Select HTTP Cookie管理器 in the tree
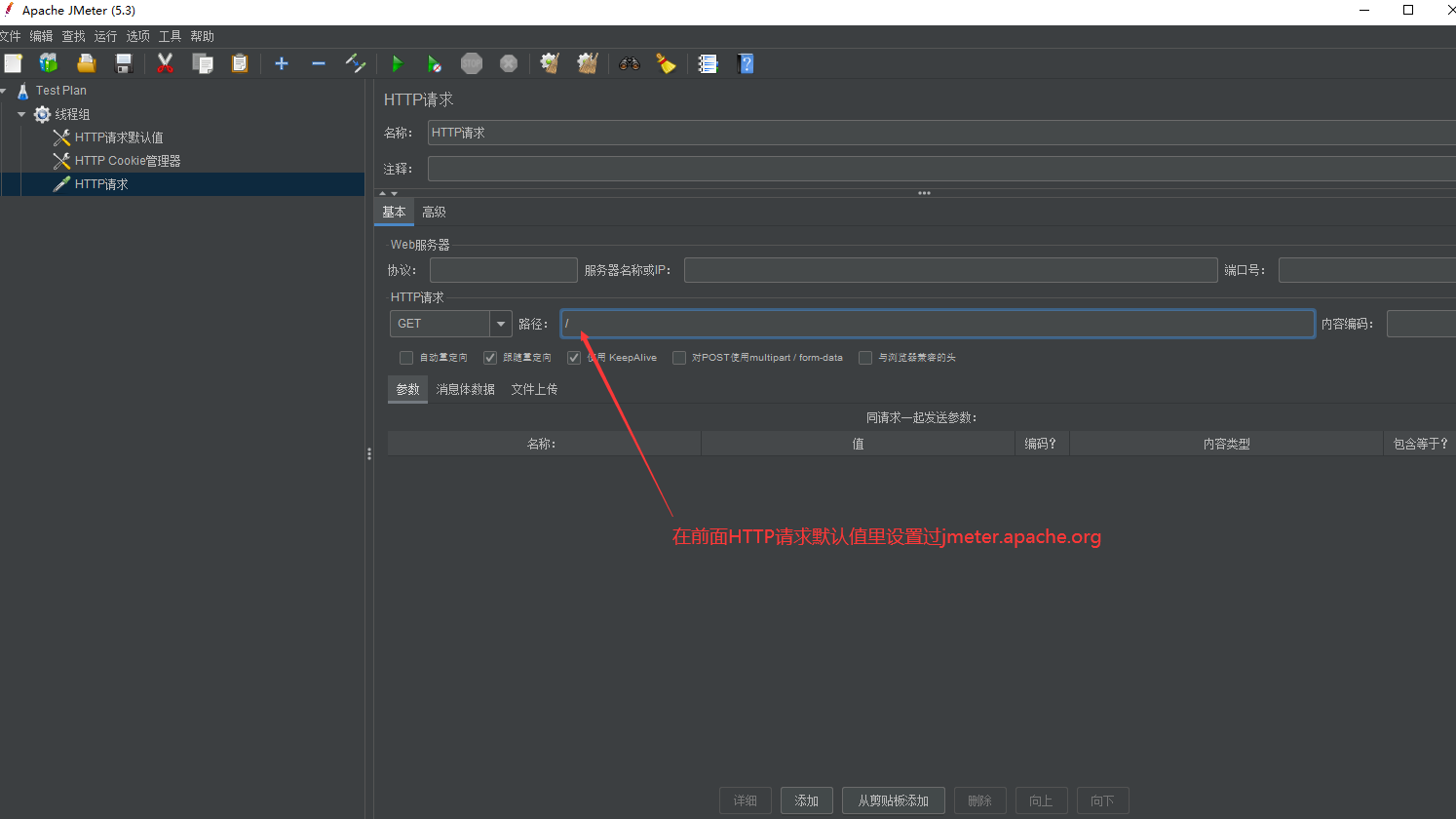The image size is (1456, 819). click(x=128, y=161)
